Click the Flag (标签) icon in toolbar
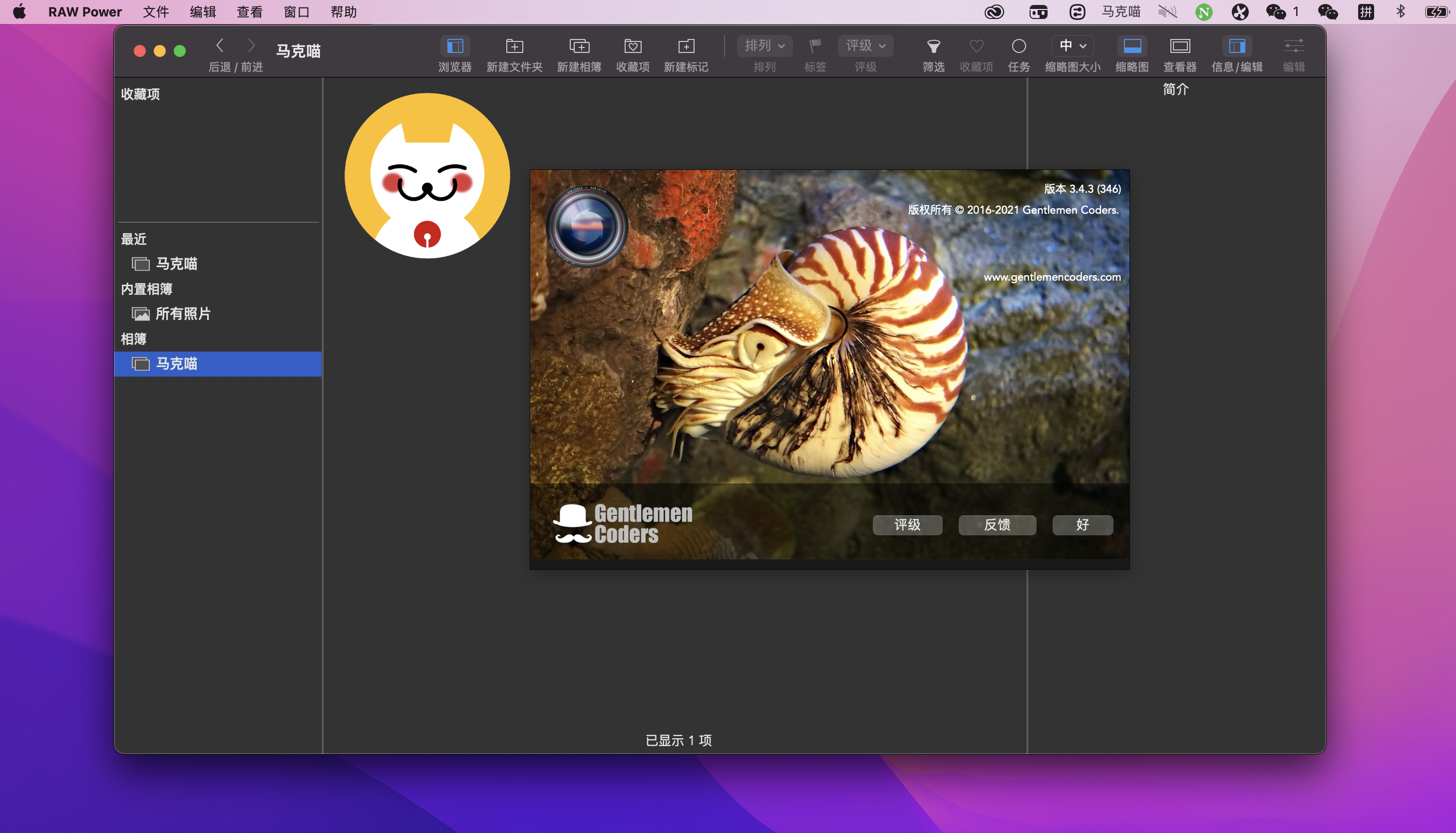Image resolution: width=1456 pixels, height=833 pixels. [x=815, y=46]
